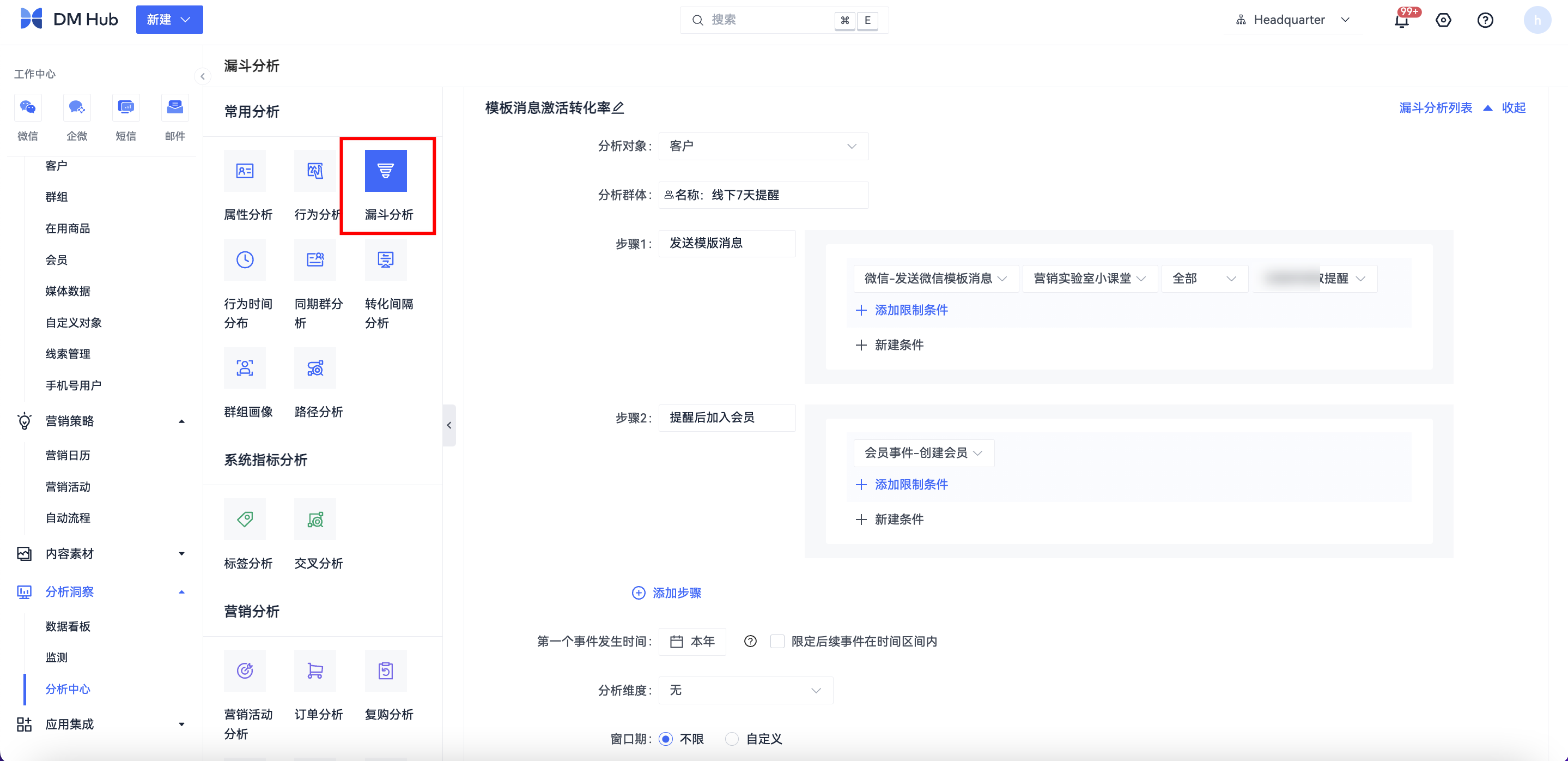The height and width of the screenshot is (761, 1568).
Task: Open the settings gear icon in header
Action: point(1443,20)
